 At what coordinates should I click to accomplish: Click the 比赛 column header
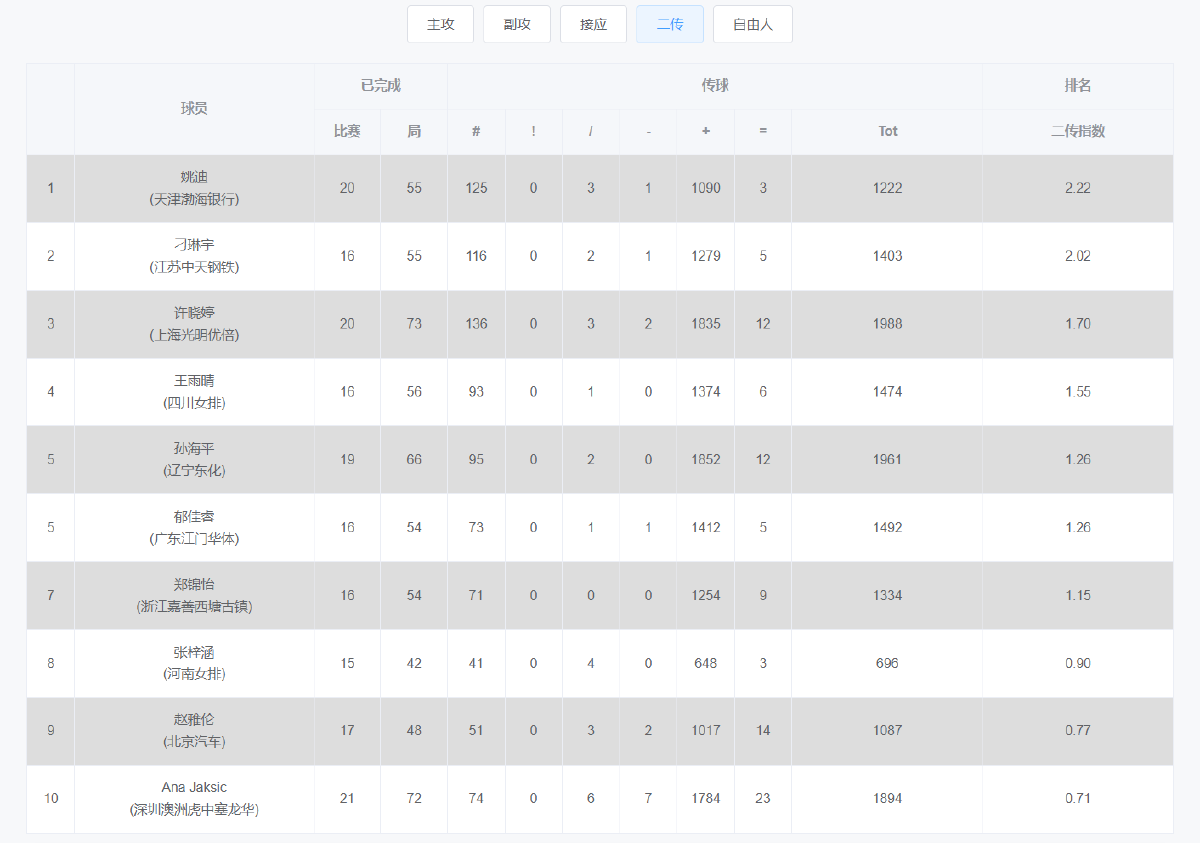[x=347, y=131]
